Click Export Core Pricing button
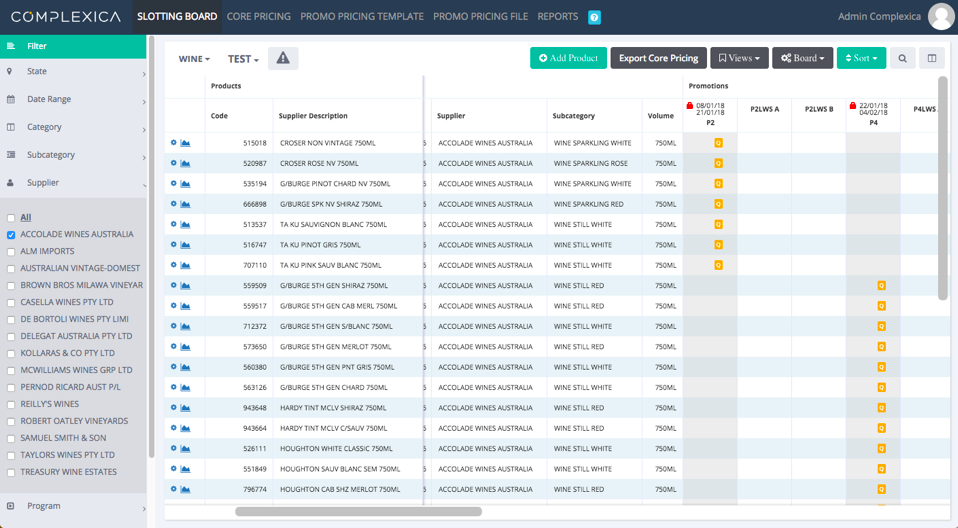Screen dimensions: 958x528 659,58
